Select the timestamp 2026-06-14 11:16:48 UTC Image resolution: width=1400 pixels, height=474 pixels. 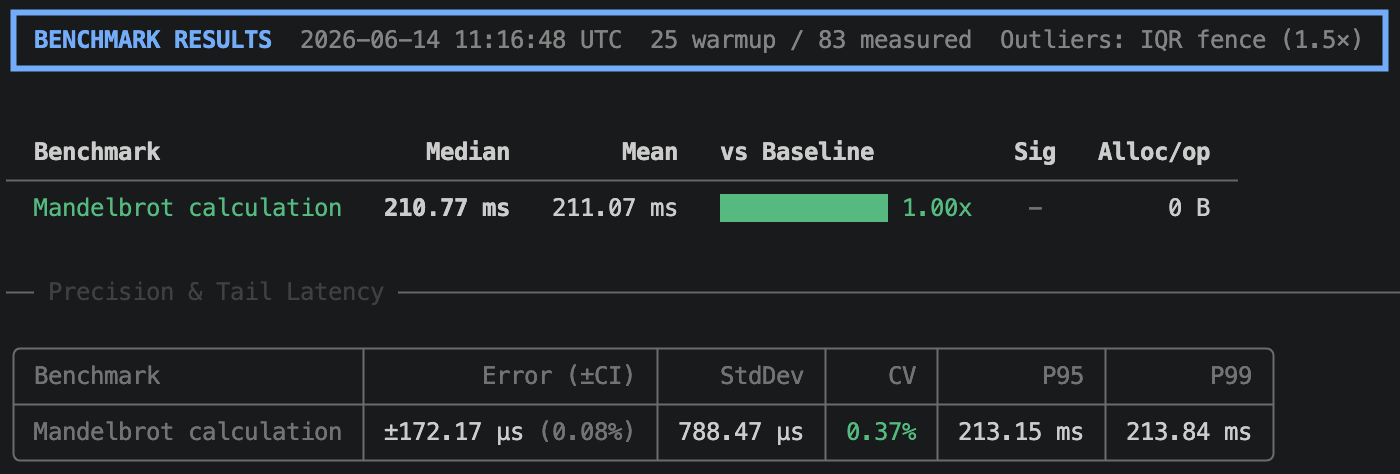[461, 40]
